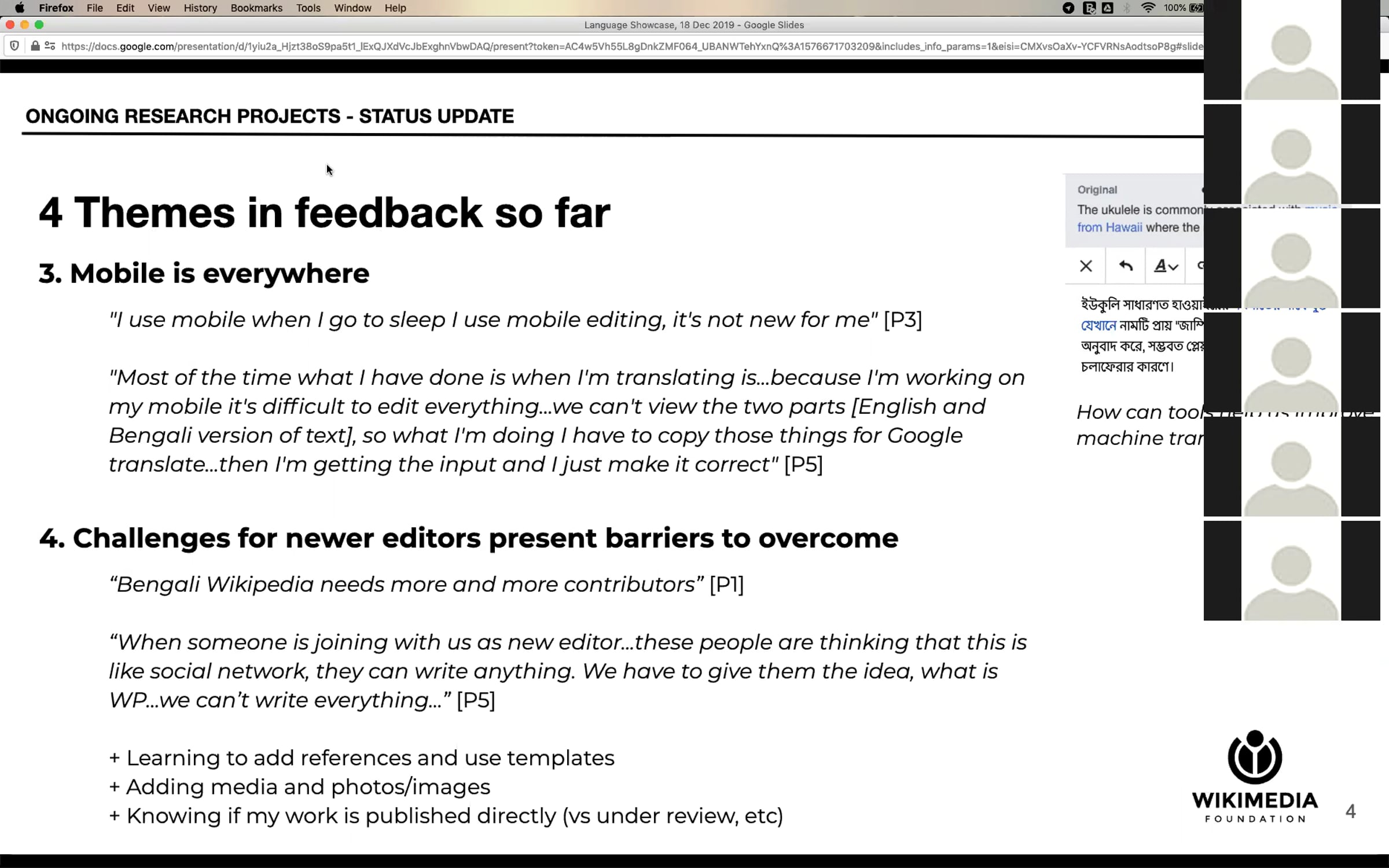Click the location arrow menu bar icon
The height and width of the screenshot is (868, 1389).
tap(1068, 8)
